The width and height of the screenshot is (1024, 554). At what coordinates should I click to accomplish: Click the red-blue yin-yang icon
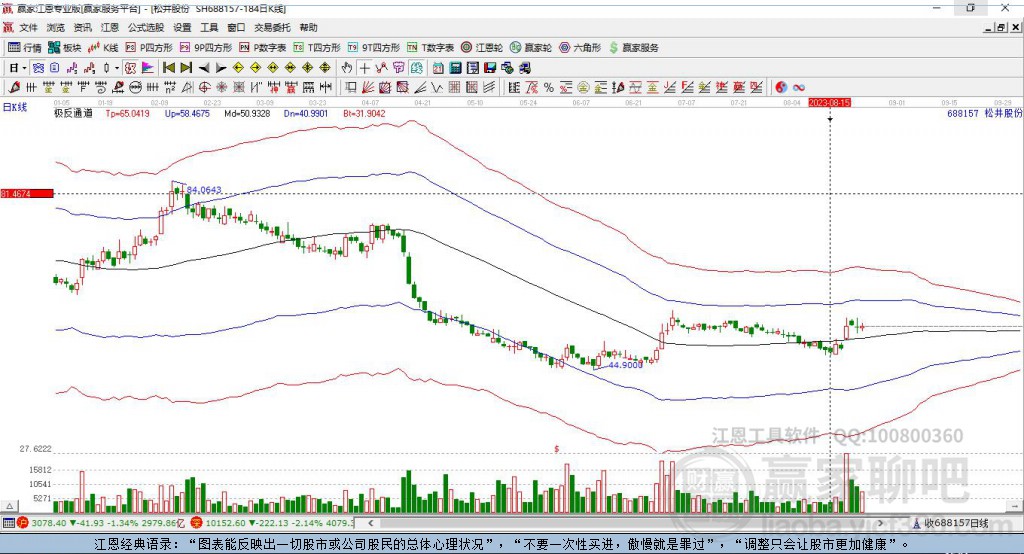[781, 87]
